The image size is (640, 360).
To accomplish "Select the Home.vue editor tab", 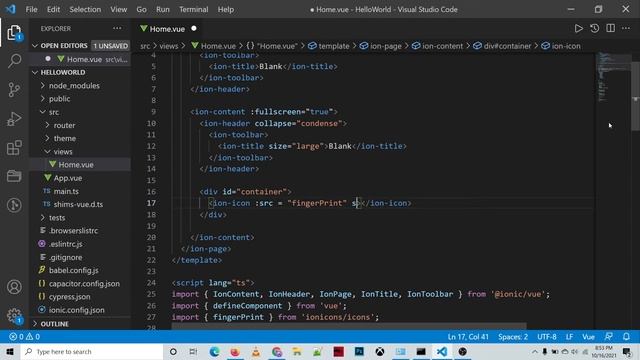I will click(167, 29).
